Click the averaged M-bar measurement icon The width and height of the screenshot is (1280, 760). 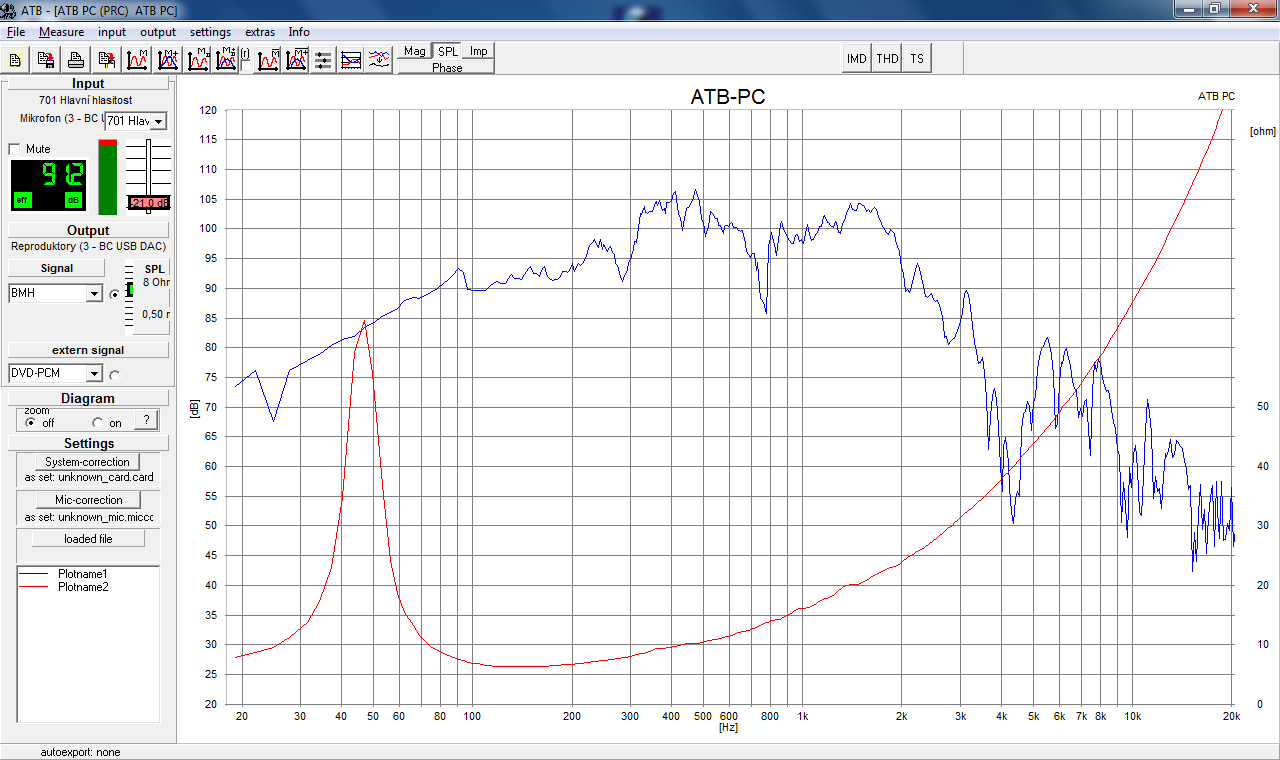269,60
